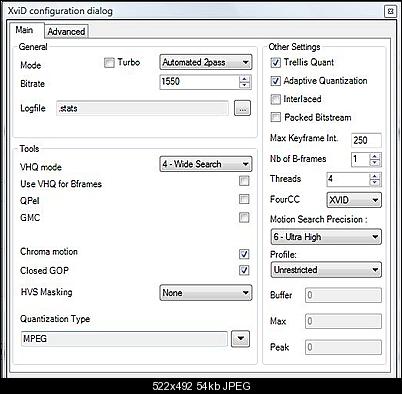Close the XviD configuration dialog

[391, 11]
